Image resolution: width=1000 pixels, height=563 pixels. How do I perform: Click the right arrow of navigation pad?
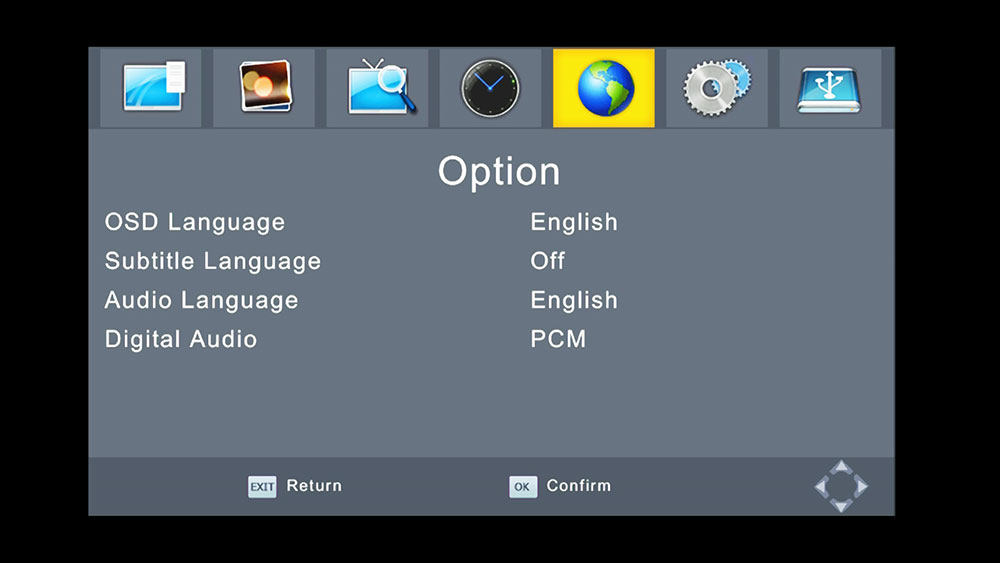[x=861, y=486]
